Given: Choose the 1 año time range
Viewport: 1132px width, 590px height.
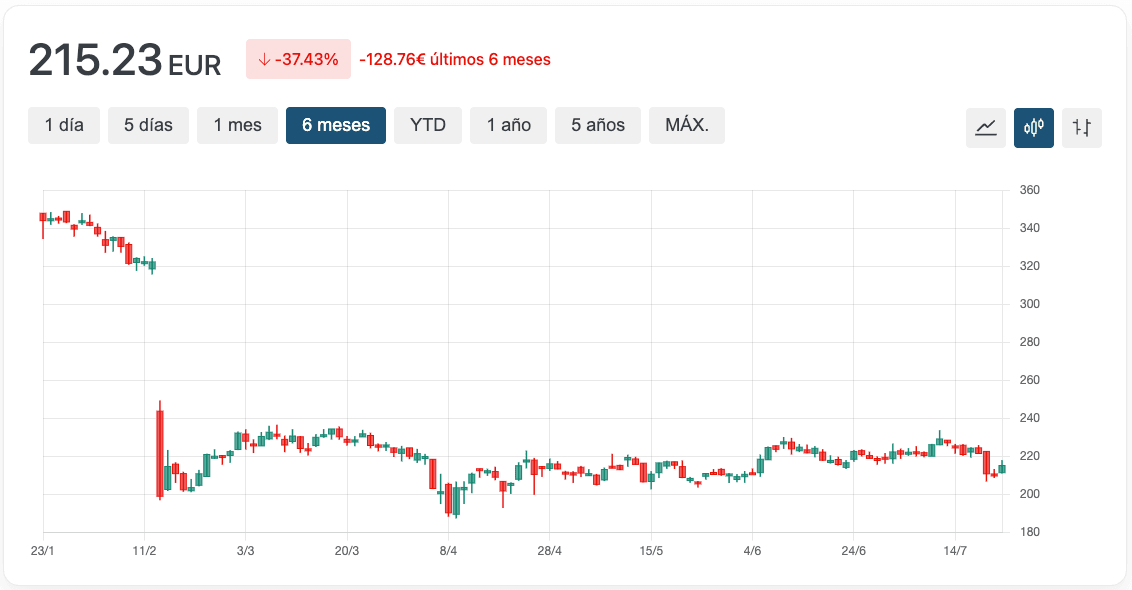Looking at the screenshot, I should click(508, 125).
